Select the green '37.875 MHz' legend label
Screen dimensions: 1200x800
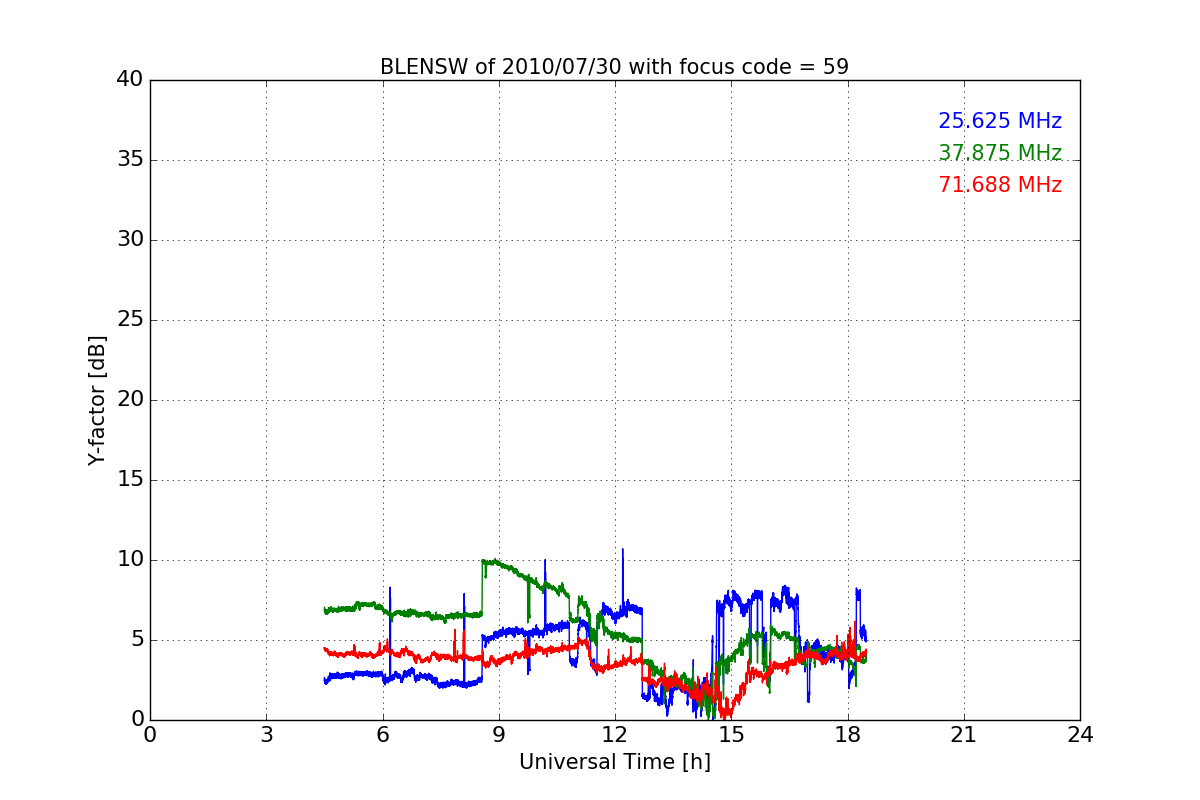pyautogui.click(x=1000, y=153)
